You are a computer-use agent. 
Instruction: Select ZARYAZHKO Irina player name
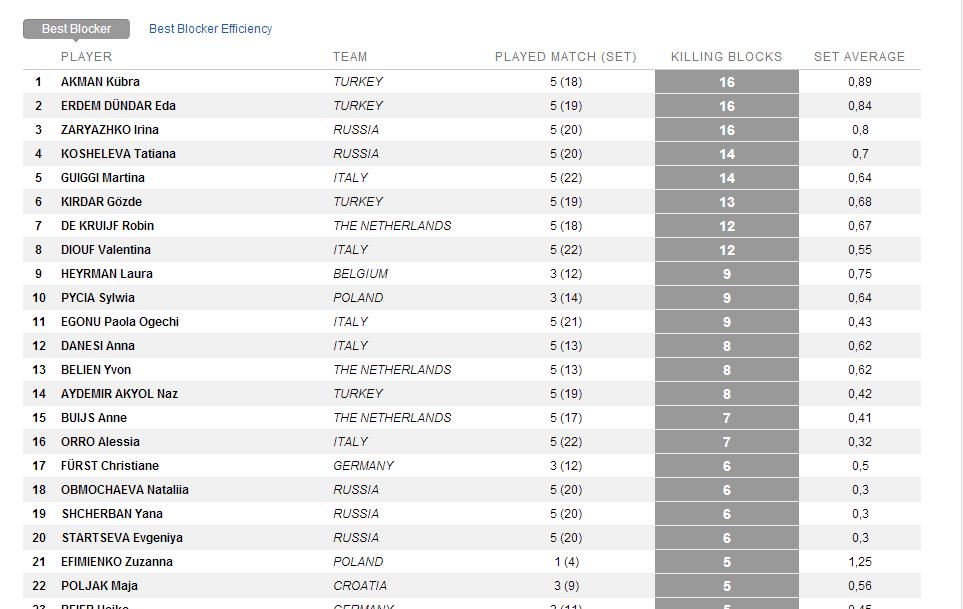(x=109, y=130)
